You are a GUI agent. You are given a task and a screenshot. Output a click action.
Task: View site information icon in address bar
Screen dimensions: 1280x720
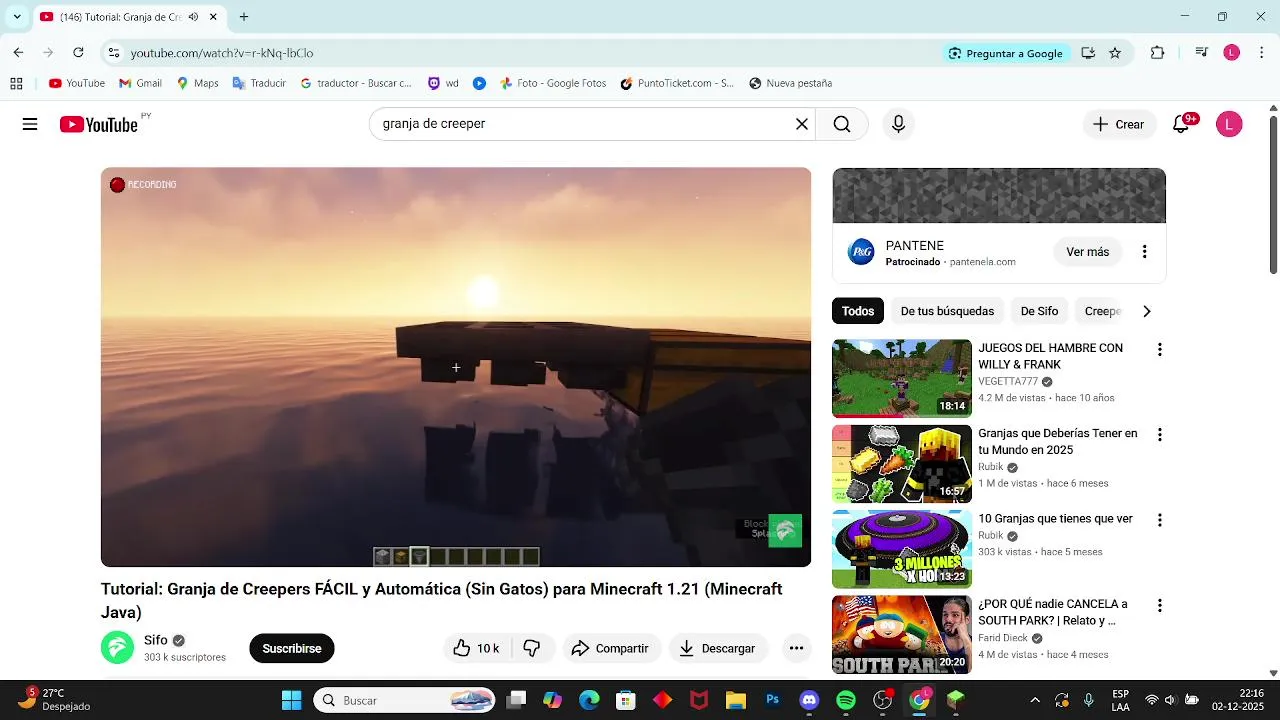[x=114, y=53]
